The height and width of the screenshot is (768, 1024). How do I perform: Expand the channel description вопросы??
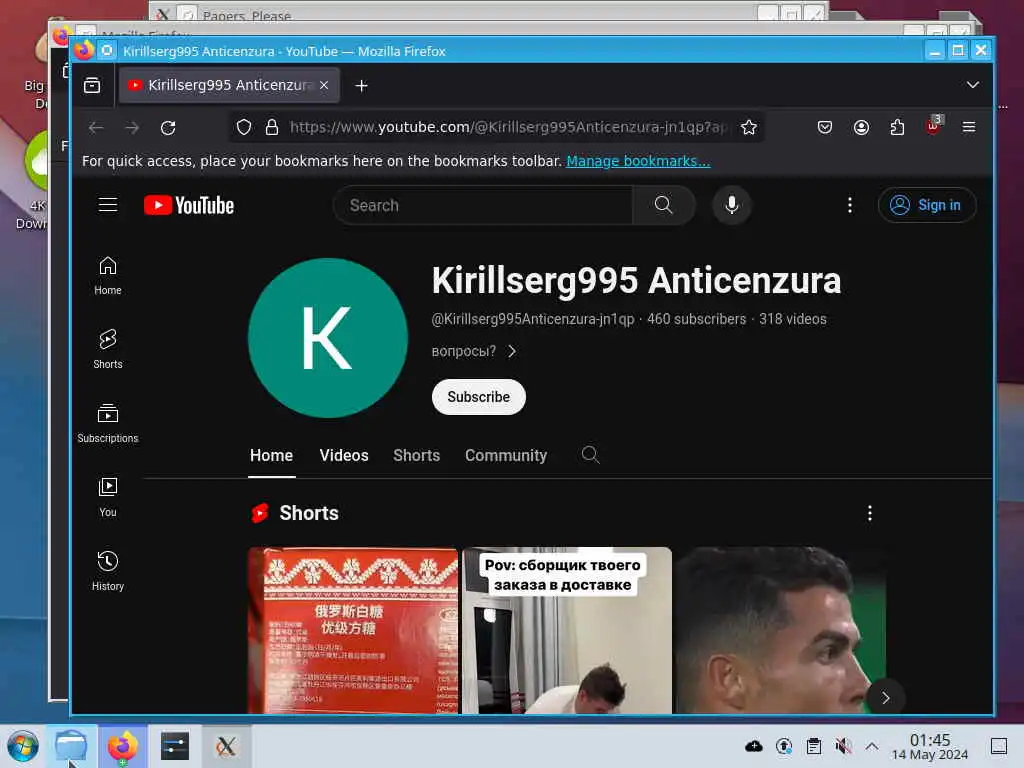pos(474,351)
